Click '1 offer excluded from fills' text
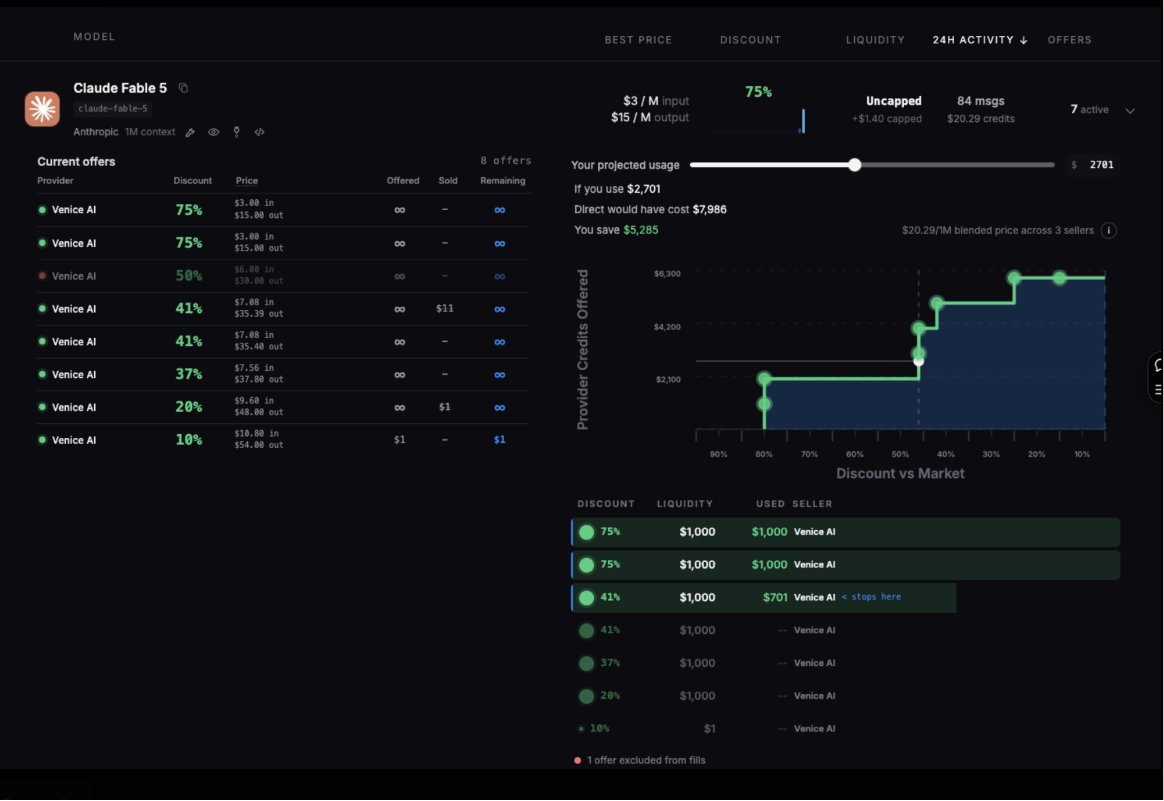 point(646,760)
